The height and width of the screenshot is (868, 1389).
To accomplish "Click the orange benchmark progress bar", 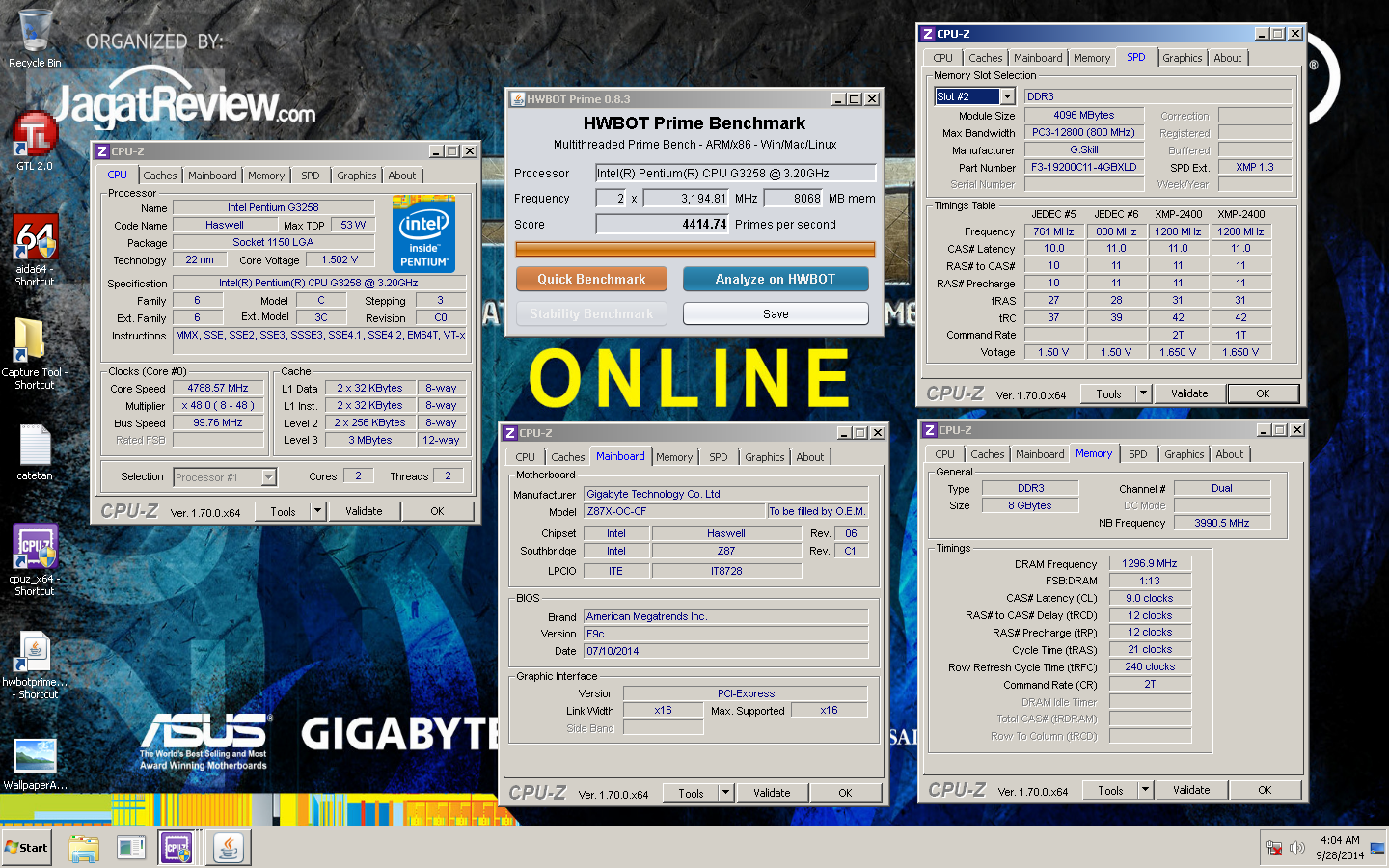I will [694, 249].
